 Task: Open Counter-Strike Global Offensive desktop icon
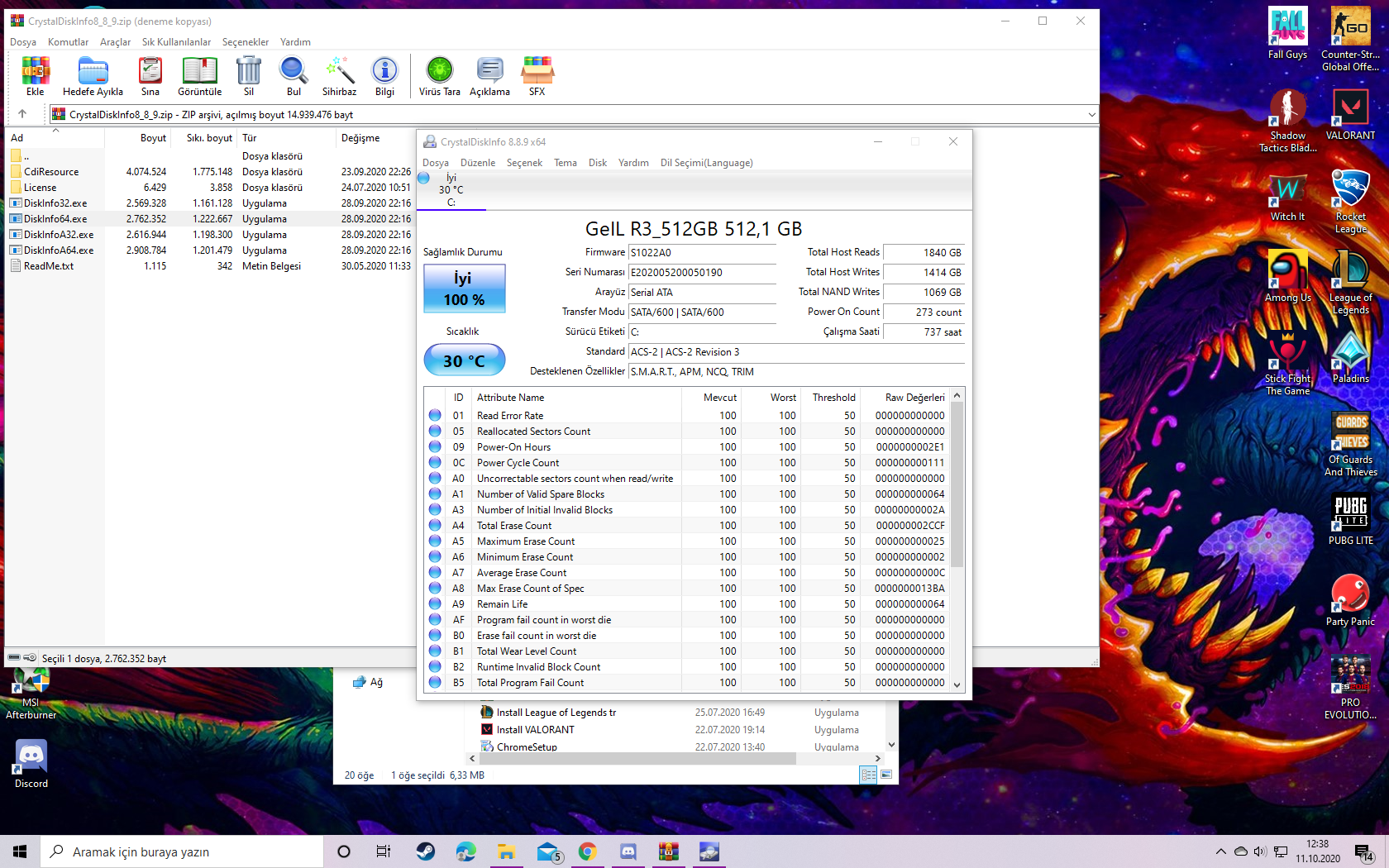tap(1350, 39)
